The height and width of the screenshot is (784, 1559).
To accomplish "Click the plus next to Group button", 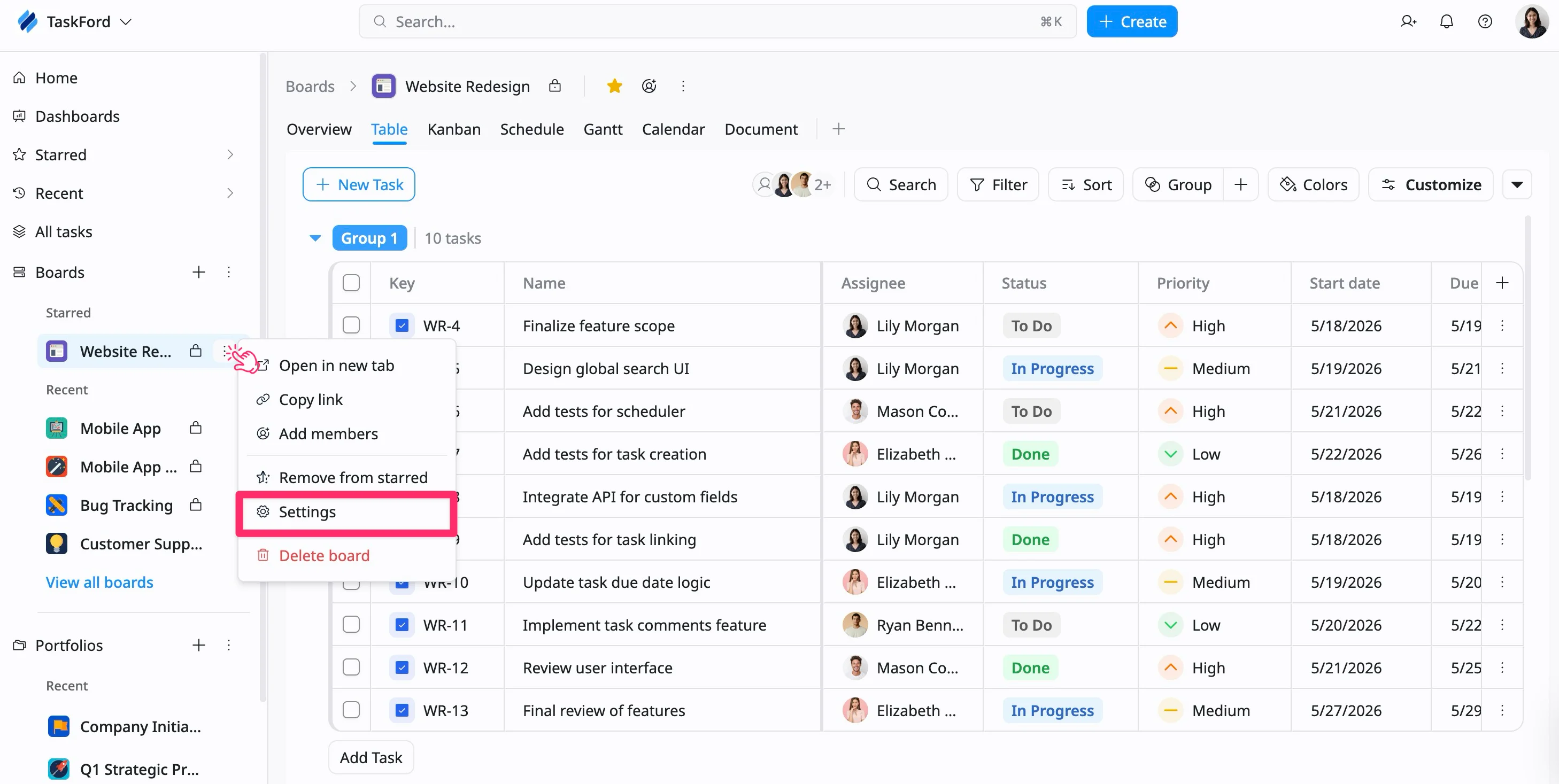I will (1241, 184).
